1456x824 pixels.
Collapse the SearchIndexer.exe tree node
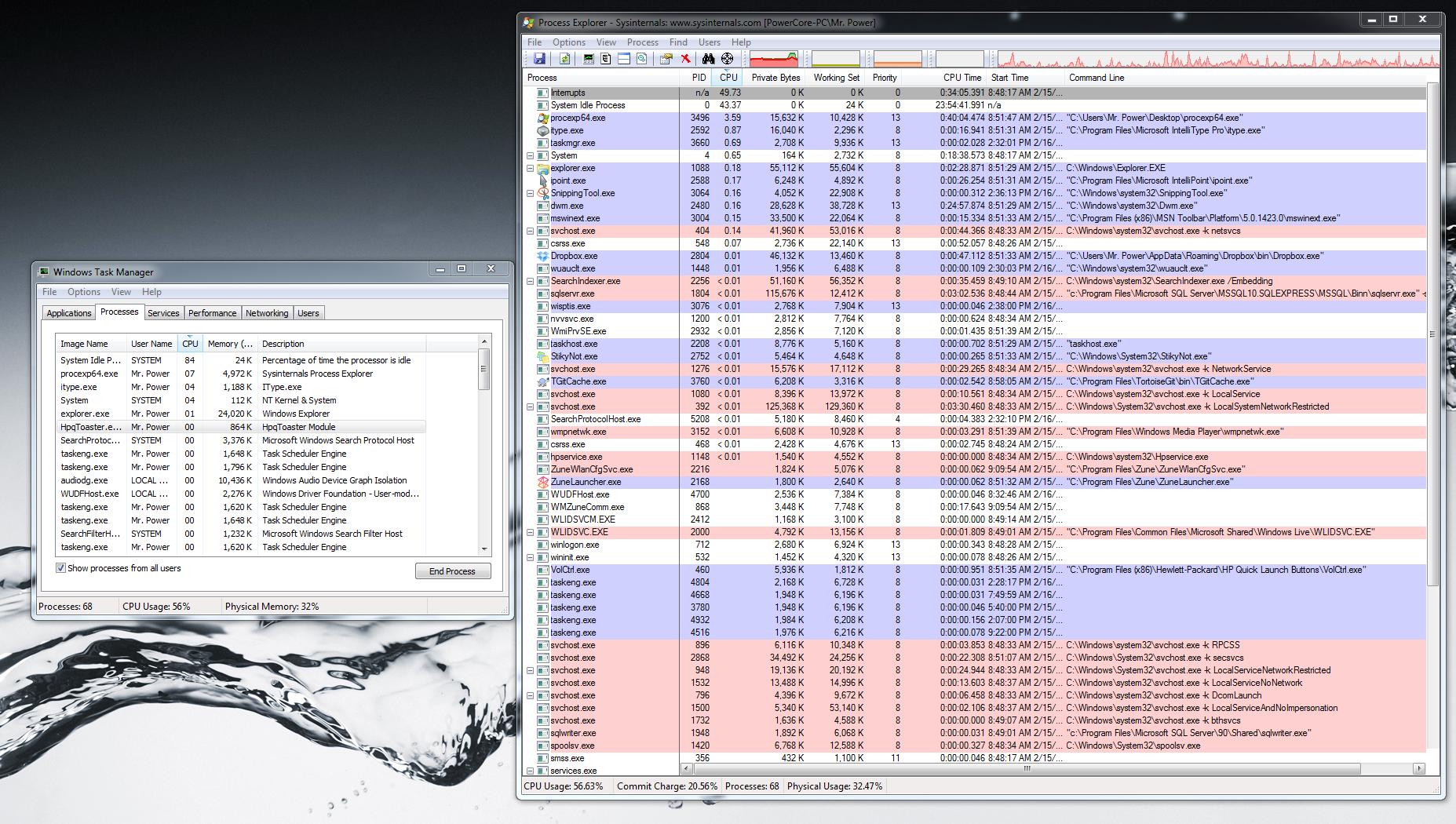click(530, 281)
